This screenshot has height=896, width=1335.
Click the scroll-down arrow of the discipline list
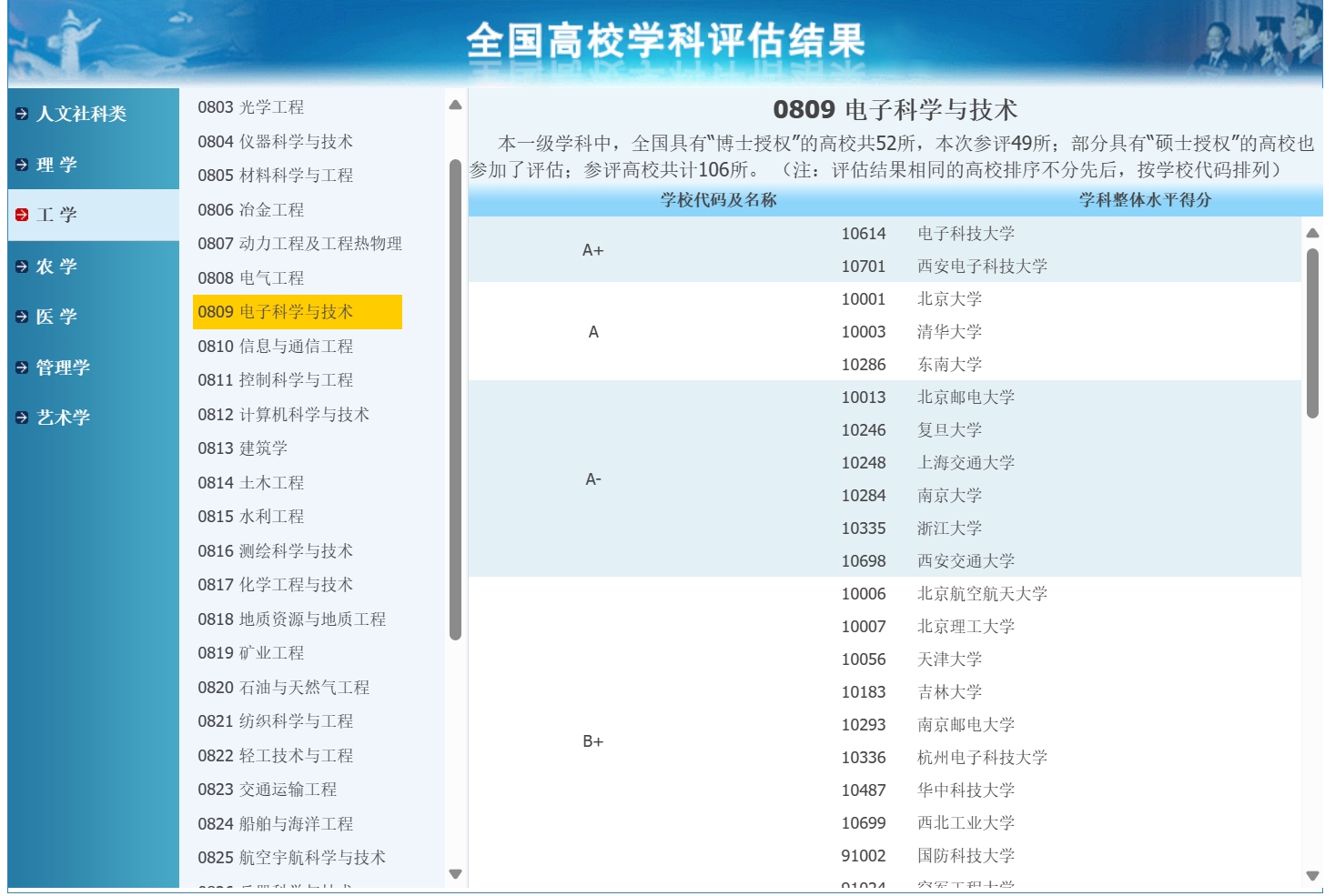[x=453, y=873]
